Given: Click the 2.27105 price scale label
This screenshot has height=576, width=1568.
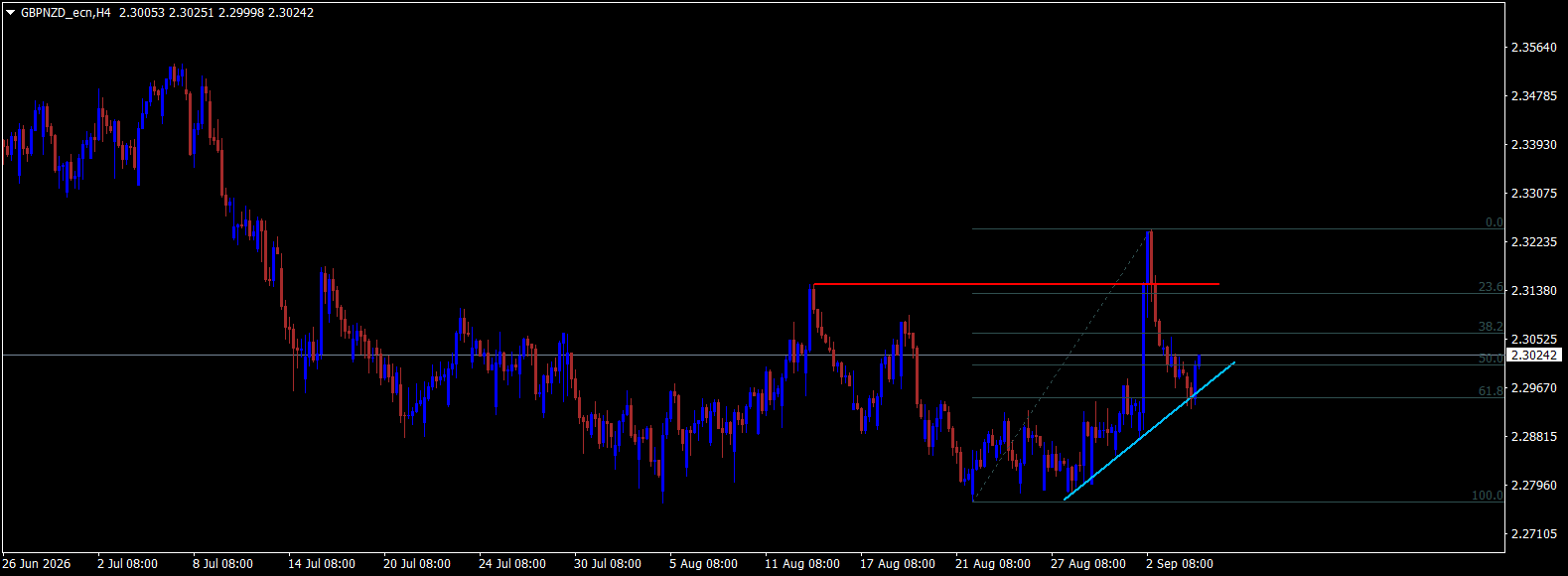Looking at the screenshot, I should pos(1533,534).
